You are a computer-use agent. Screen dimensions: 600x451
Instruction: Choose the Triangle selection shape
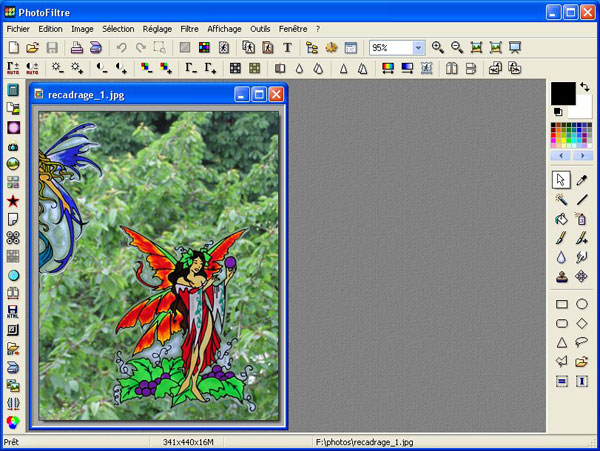point(561,343)
